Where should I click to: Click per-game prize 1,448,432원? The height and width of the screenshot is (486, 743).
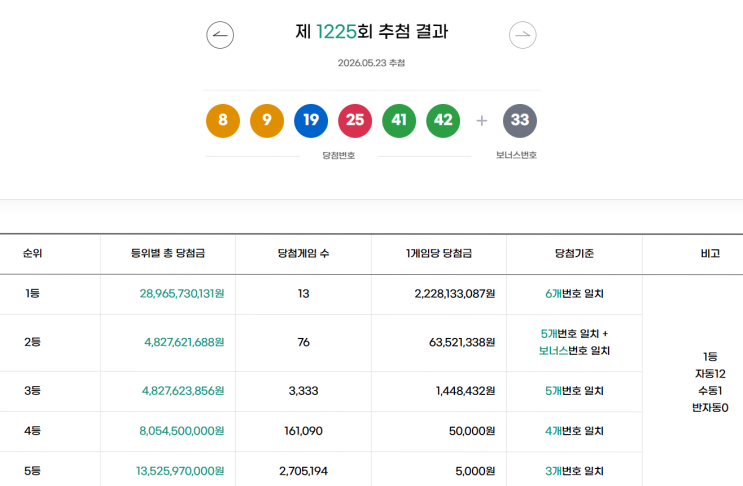tap(465, 391)
